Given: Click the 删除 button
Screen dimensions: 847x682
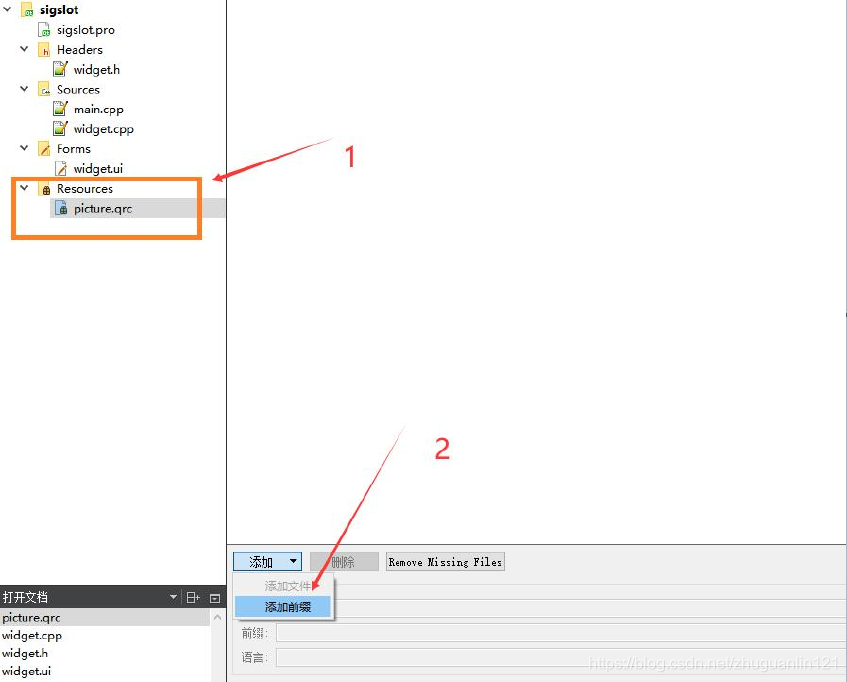Looking at the screenshot, I should coord(344,562).
